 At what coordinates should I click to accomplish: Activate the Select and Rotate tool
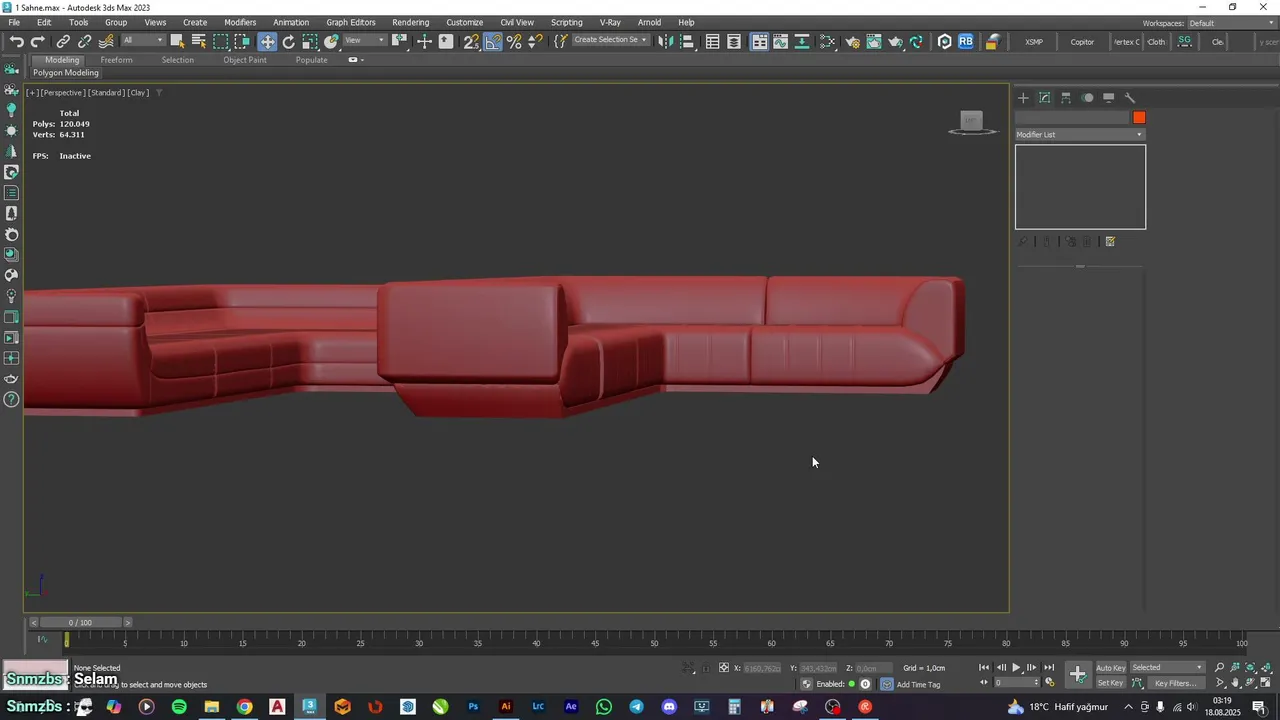point(289,41)
